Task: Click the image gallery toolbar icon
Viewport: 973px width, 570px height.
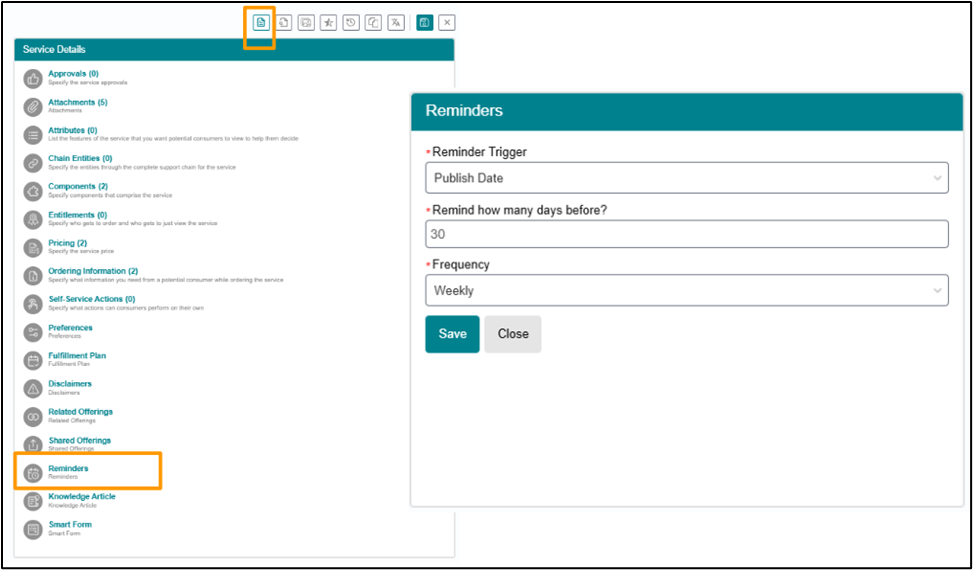Action: click(306, 23)
